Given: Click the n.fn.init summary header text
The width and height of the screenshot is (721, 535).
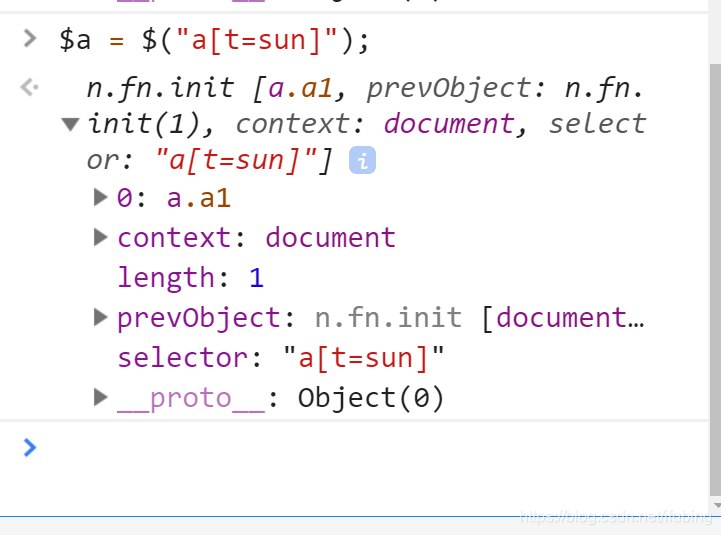Looking at the screenshot, I should pyautogui.click(x=366, y=124).
